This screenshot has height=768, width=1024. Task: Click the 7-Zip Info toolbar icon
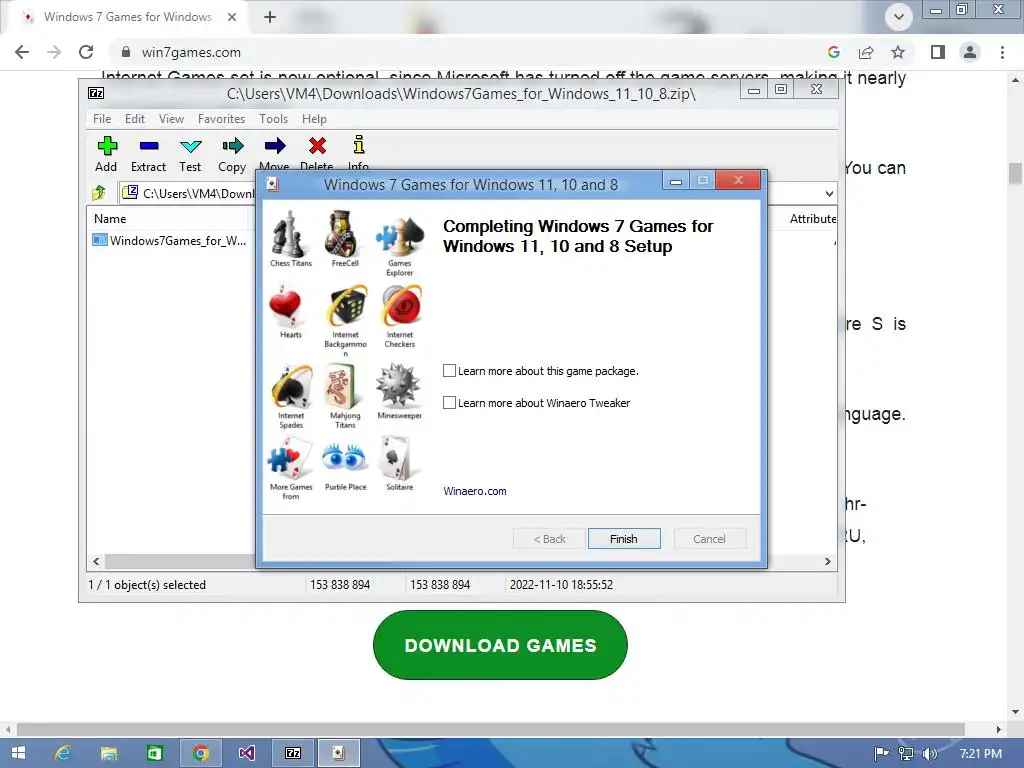point(359,144)
